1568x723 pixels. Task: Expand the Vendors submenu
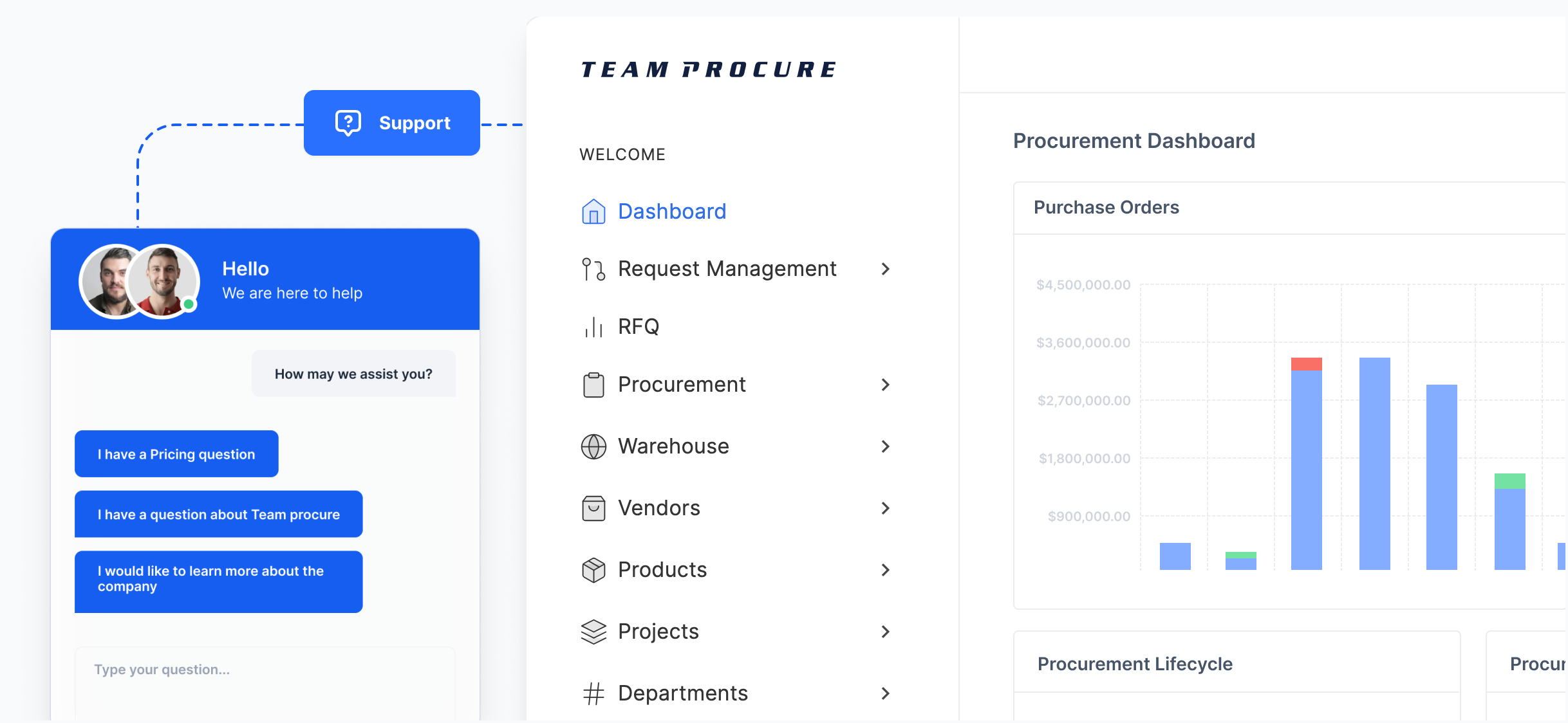pyautogui.click(x=886, y=508)
